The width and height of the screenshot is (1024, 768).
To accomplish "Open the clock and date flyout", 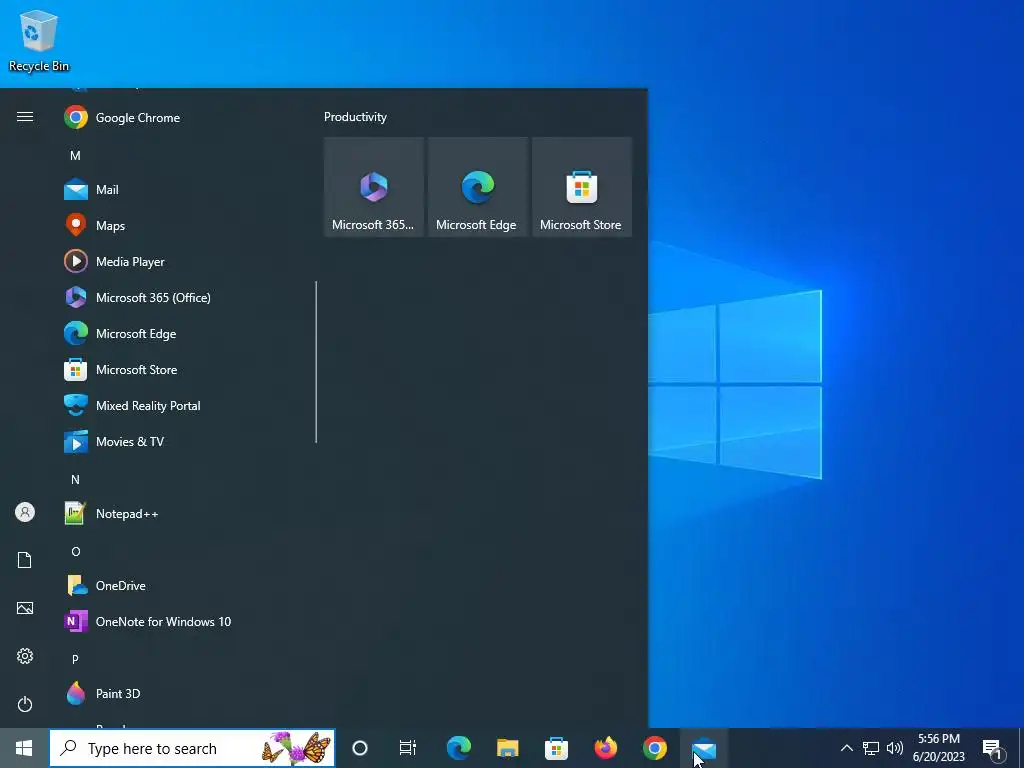I will click(x=938, y=748).
